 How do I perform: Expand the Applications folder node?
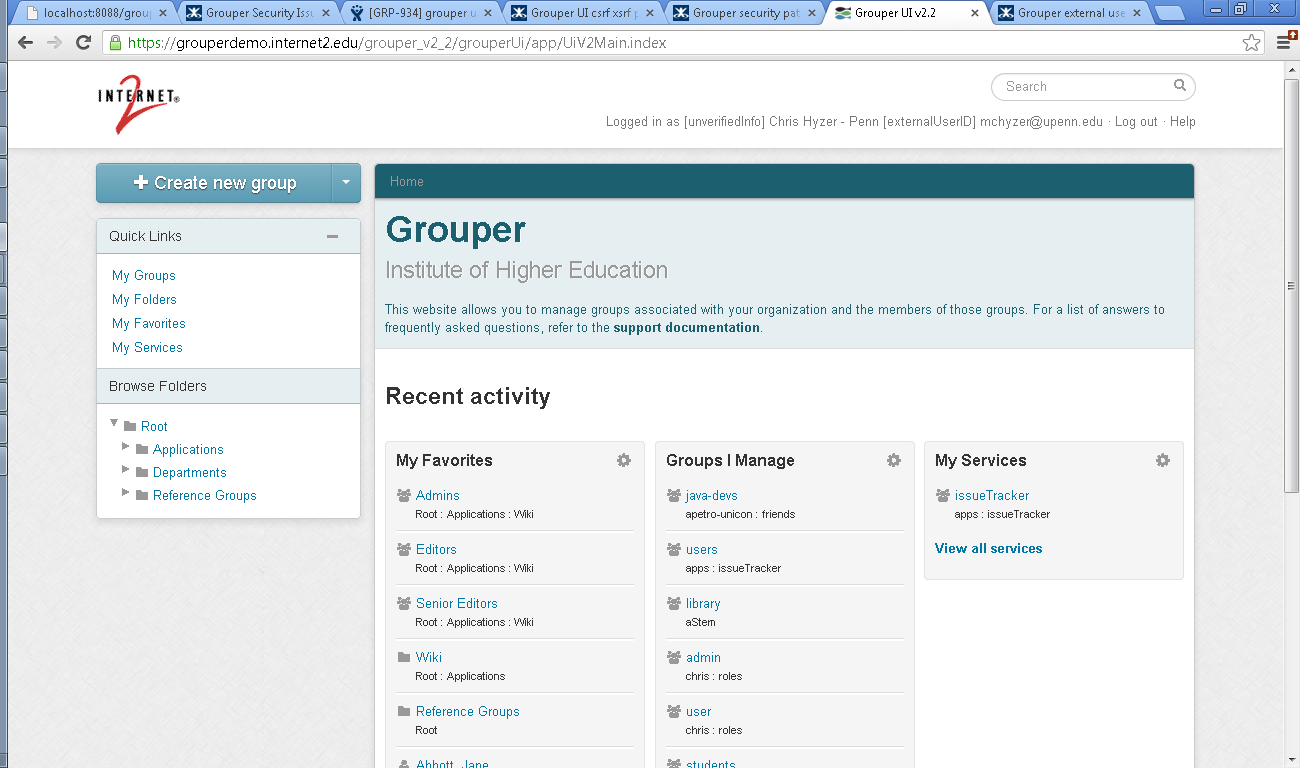coord(126,447)
